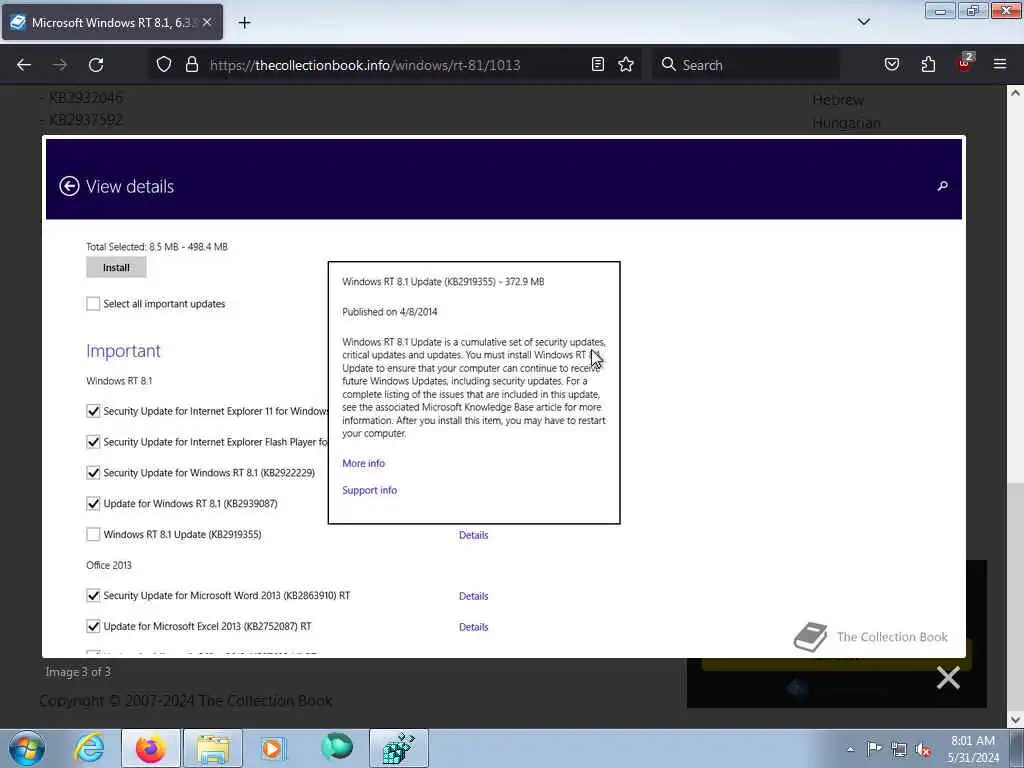Open the uBlock extension icon with badge
This screenshot has width=1024, height=768.
click(965, 63)
